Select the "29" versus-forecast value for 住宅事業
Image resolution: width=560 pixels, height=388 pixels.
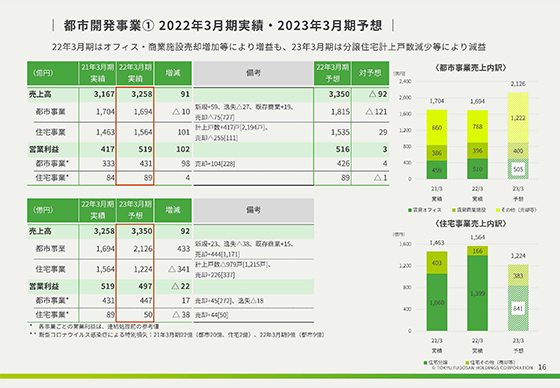pos(383,132)
